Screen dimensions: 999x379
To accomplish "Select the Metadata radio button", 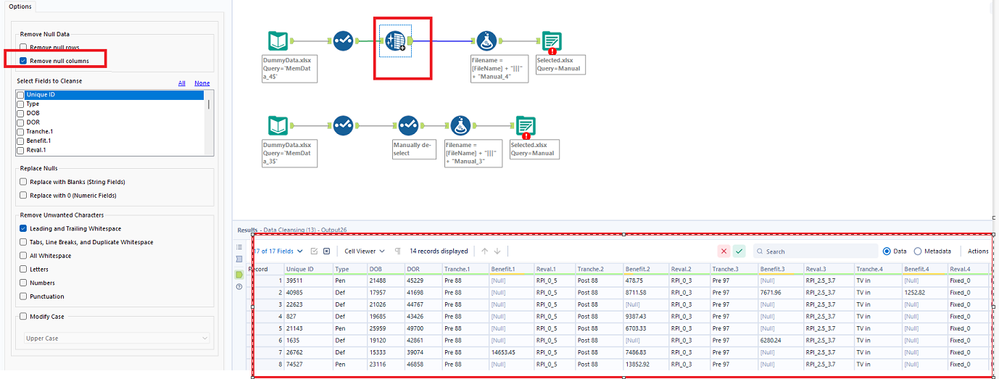I will [918, 252].
